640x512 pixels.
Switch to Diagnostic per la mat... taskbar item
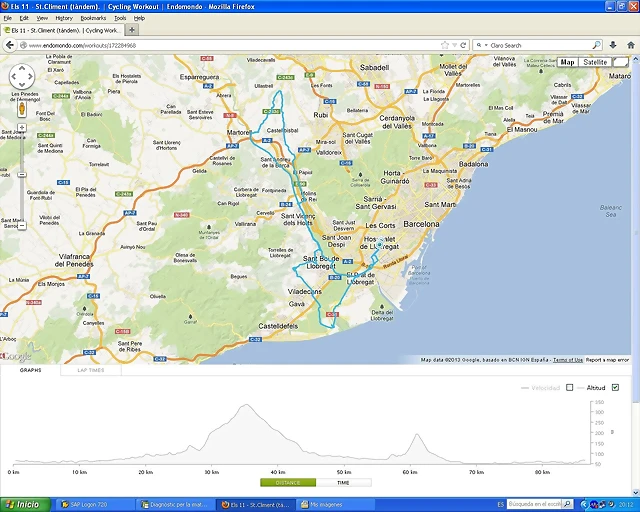click(x=176, y=505)
